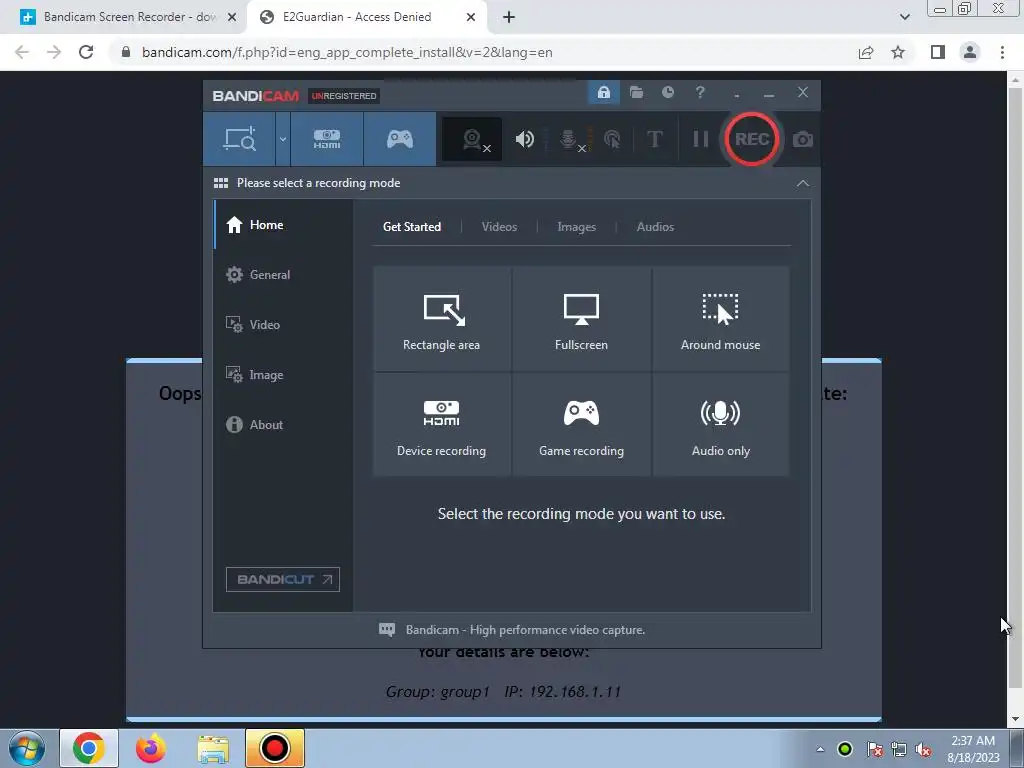Click Chrome icon on taskbar
The height and width of the screenshot is (768, 1024).
click(89, 748)
